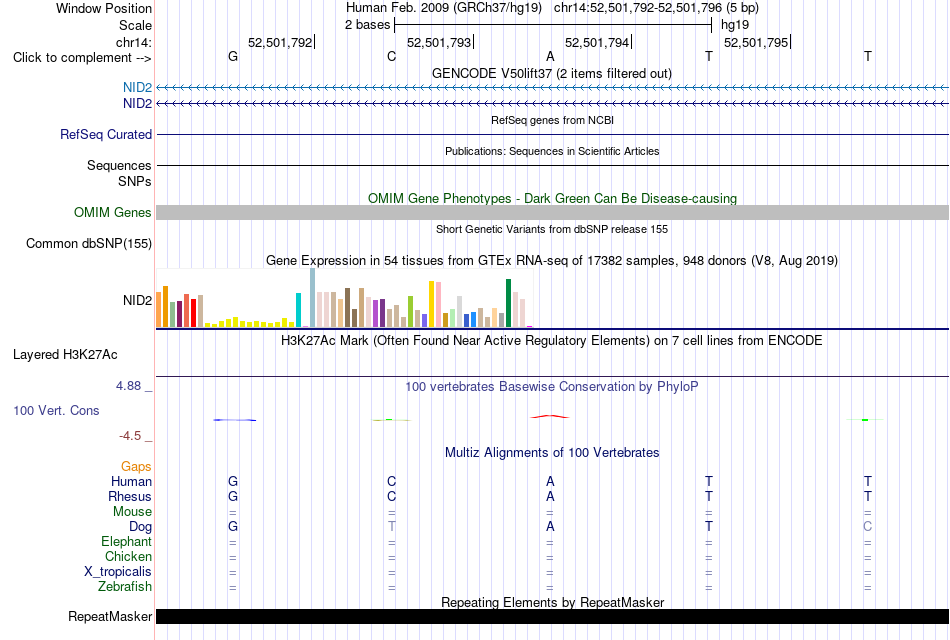Click base C in the Rhesus alignment row

[391, 497]
